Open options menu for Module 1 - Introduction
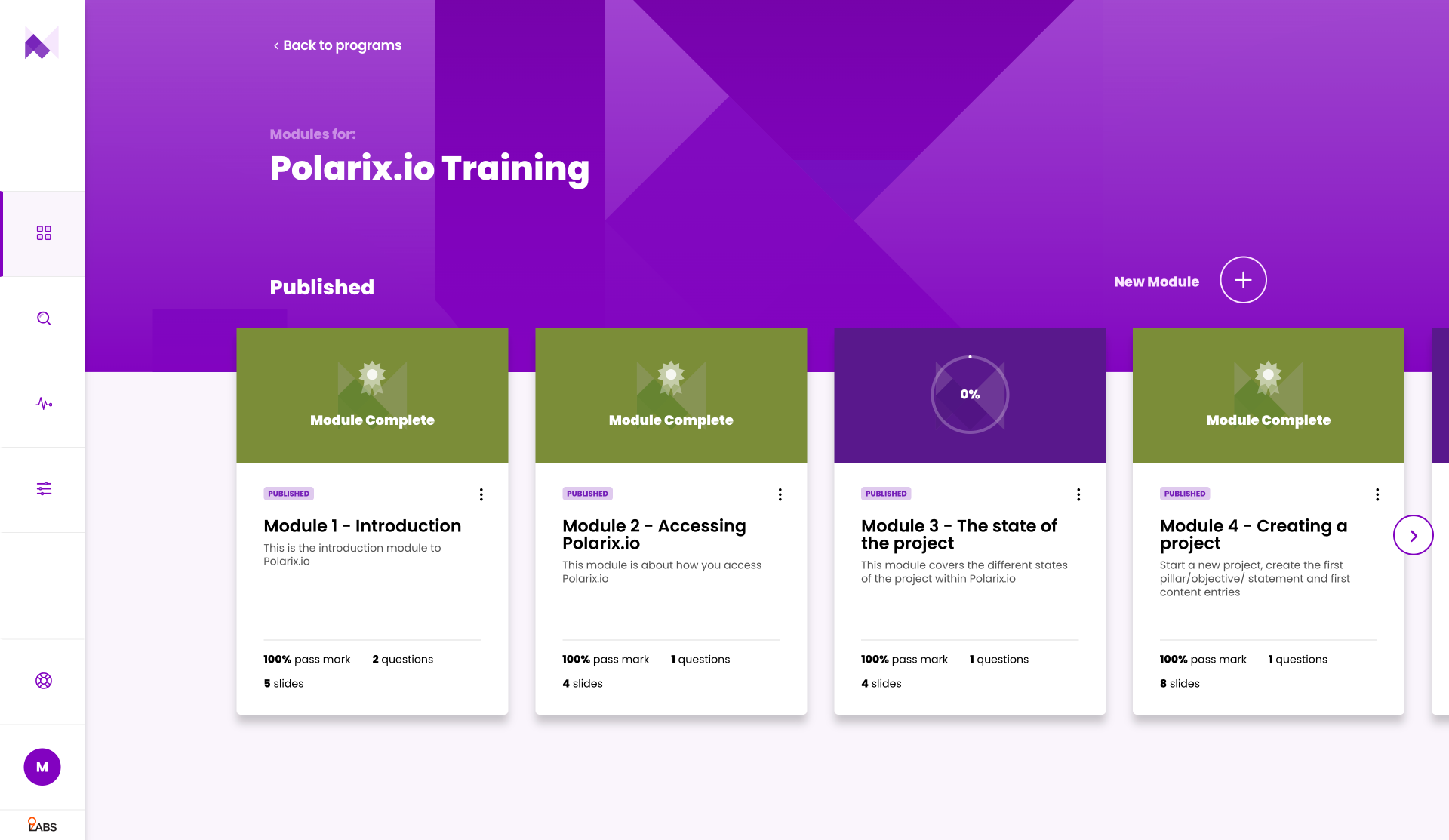1449x840 pixels. click(481, 494)
